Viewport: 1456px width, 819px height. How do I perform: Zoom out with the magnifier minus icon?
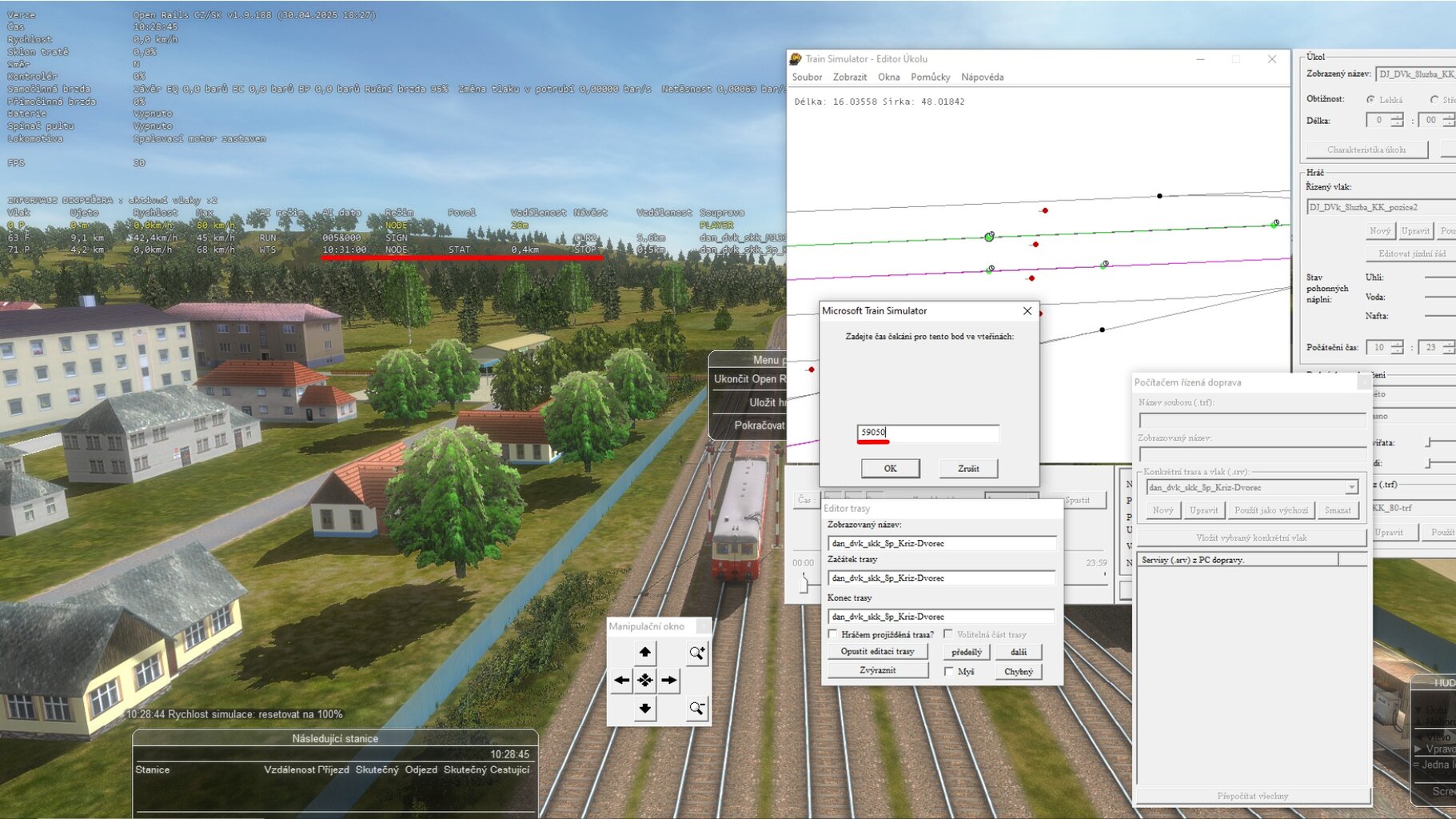pyautogui.click(x=696, y=709)
